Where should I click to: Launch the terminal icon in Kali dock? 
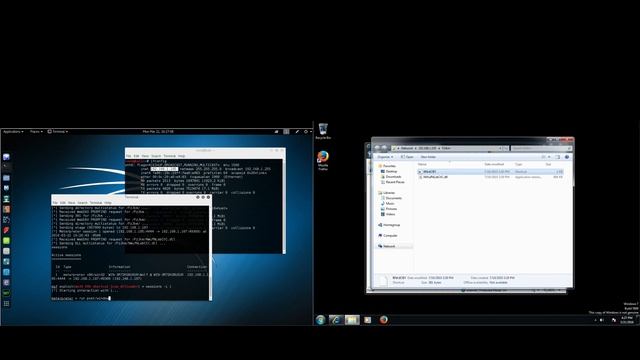pyautogui.click(x=6, y=167)
